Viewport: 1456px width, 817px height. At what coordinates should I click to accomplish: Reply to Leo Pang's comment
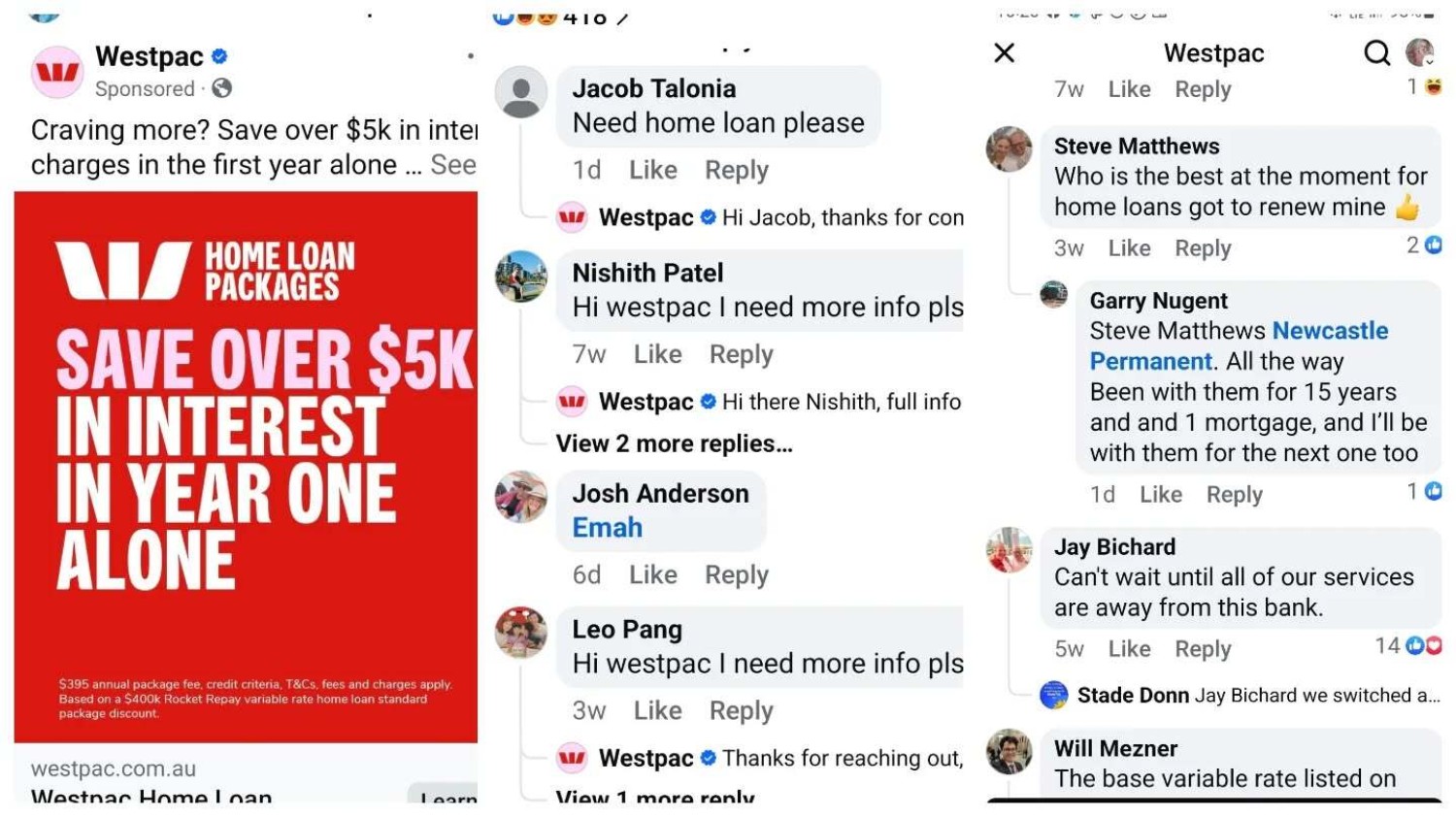(742, 710)
